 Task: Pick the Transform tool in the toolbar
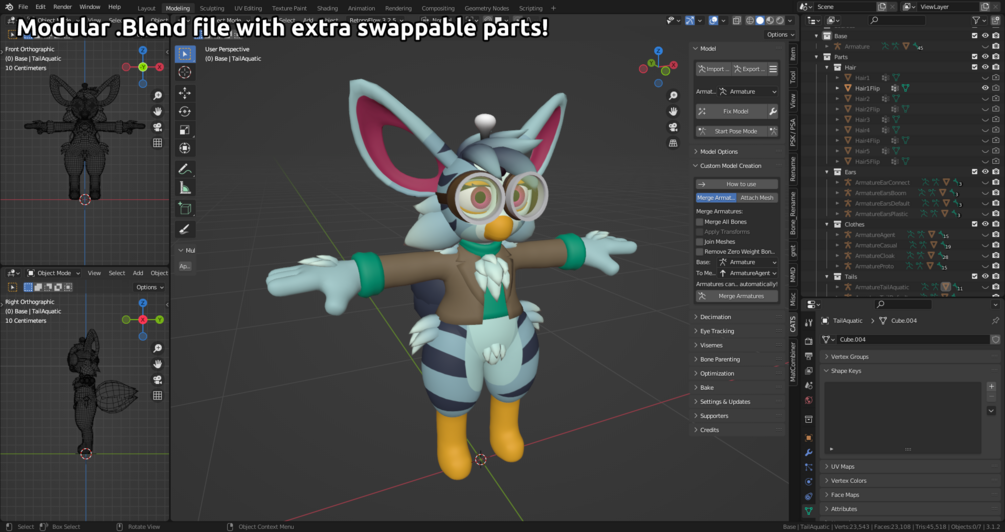click(x=185, y=148)
